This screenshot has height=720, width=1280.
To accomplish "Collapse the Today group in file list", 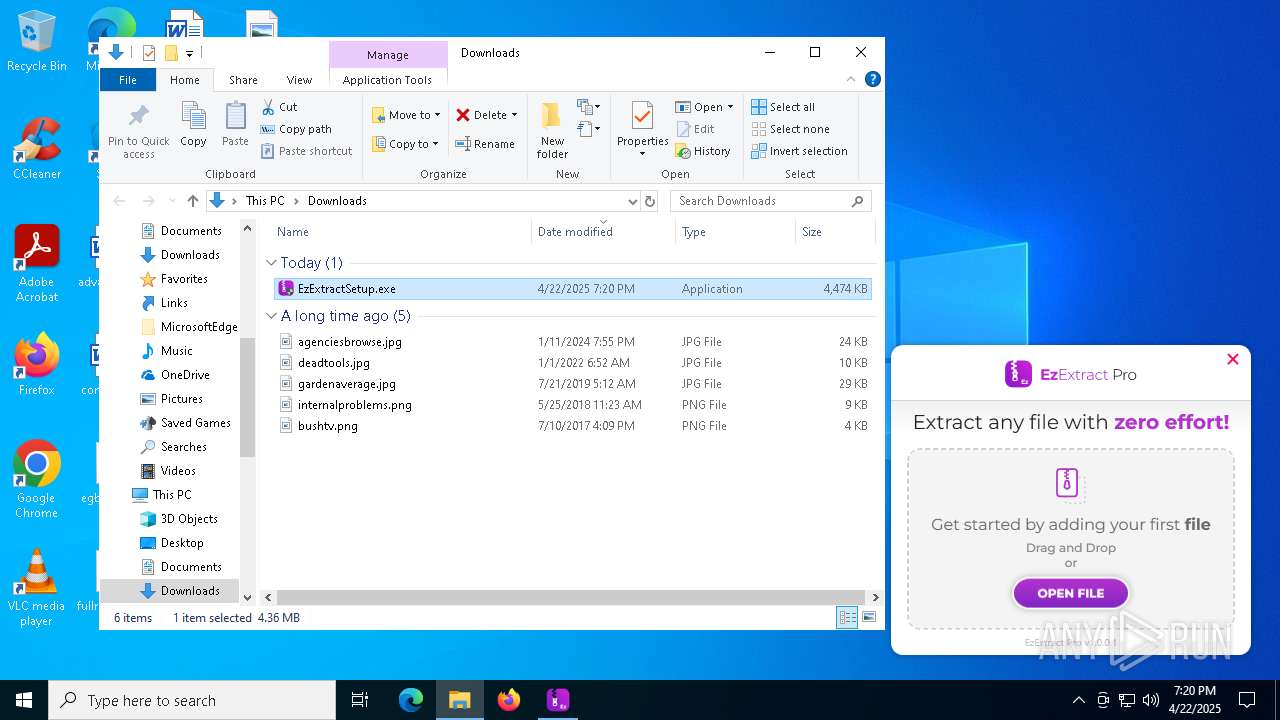I will click(271, 263).
